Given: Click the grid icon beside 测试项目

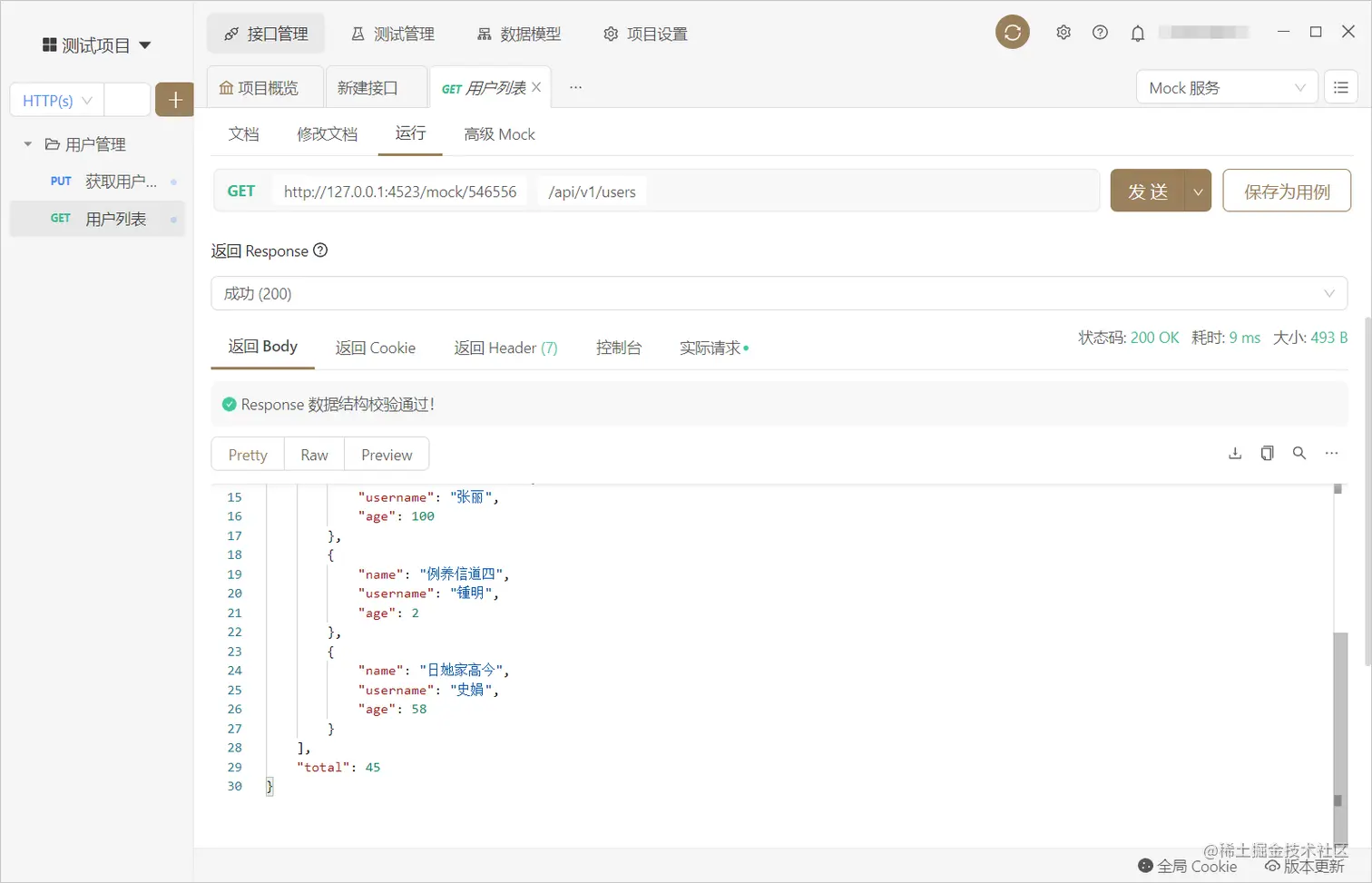Looking at the screenshot, I should [x=50, y=44].
